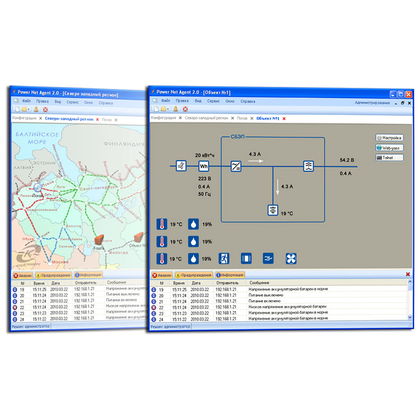Open the Справка menu in Объект №1 window
Viewport: 420px width, 420px height.
(x=248, y=101)
